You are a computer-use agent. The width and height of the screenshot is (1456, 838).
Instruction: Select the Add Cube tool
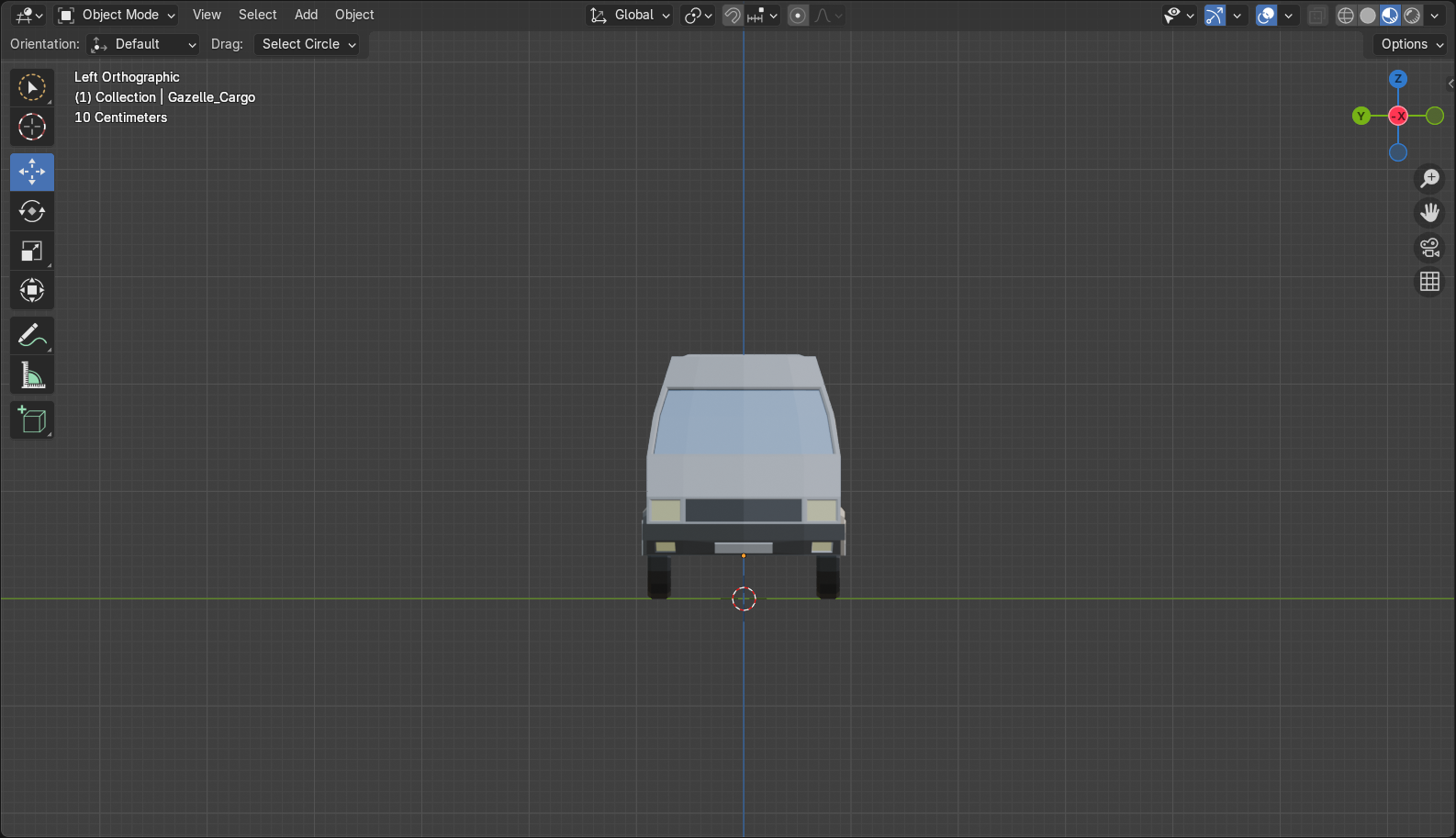tap(32, 420)
